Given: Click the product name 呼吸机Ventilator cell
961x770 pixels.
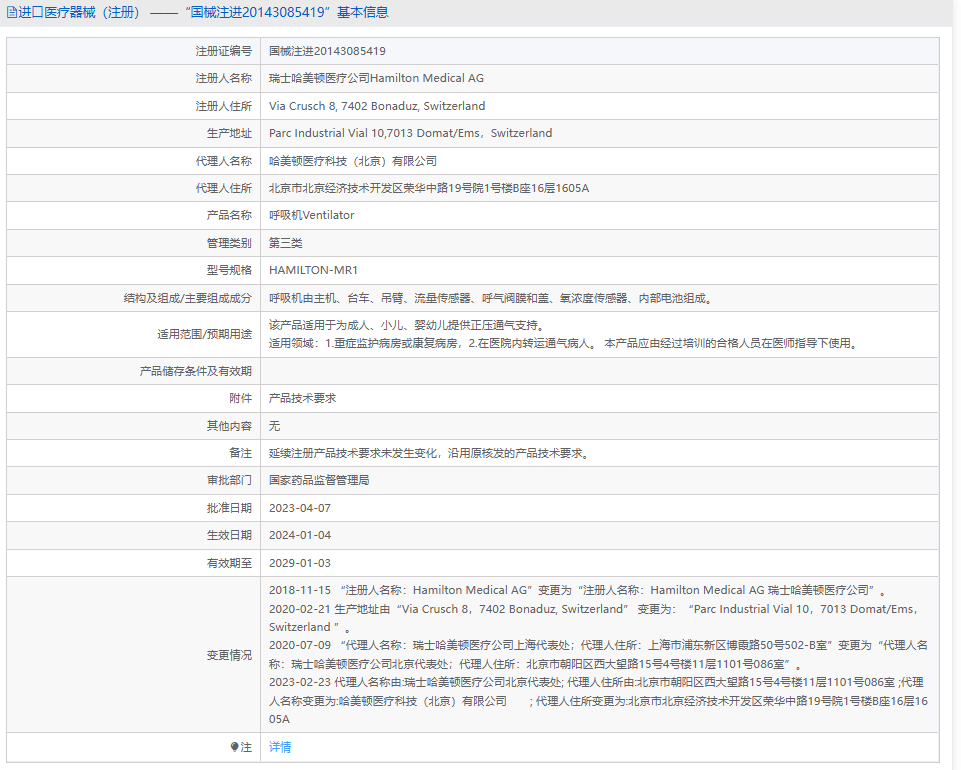Looking at the screenshot, I should click(312, 215).
